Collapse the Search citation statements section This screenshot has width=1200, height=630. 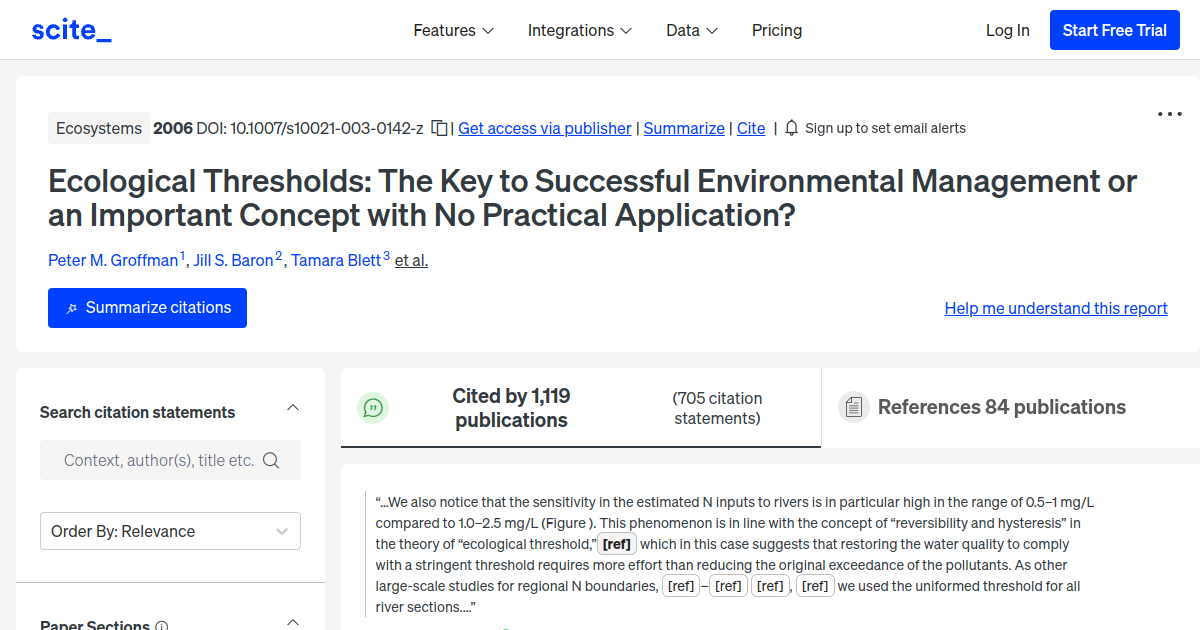[x=293, y=408]
